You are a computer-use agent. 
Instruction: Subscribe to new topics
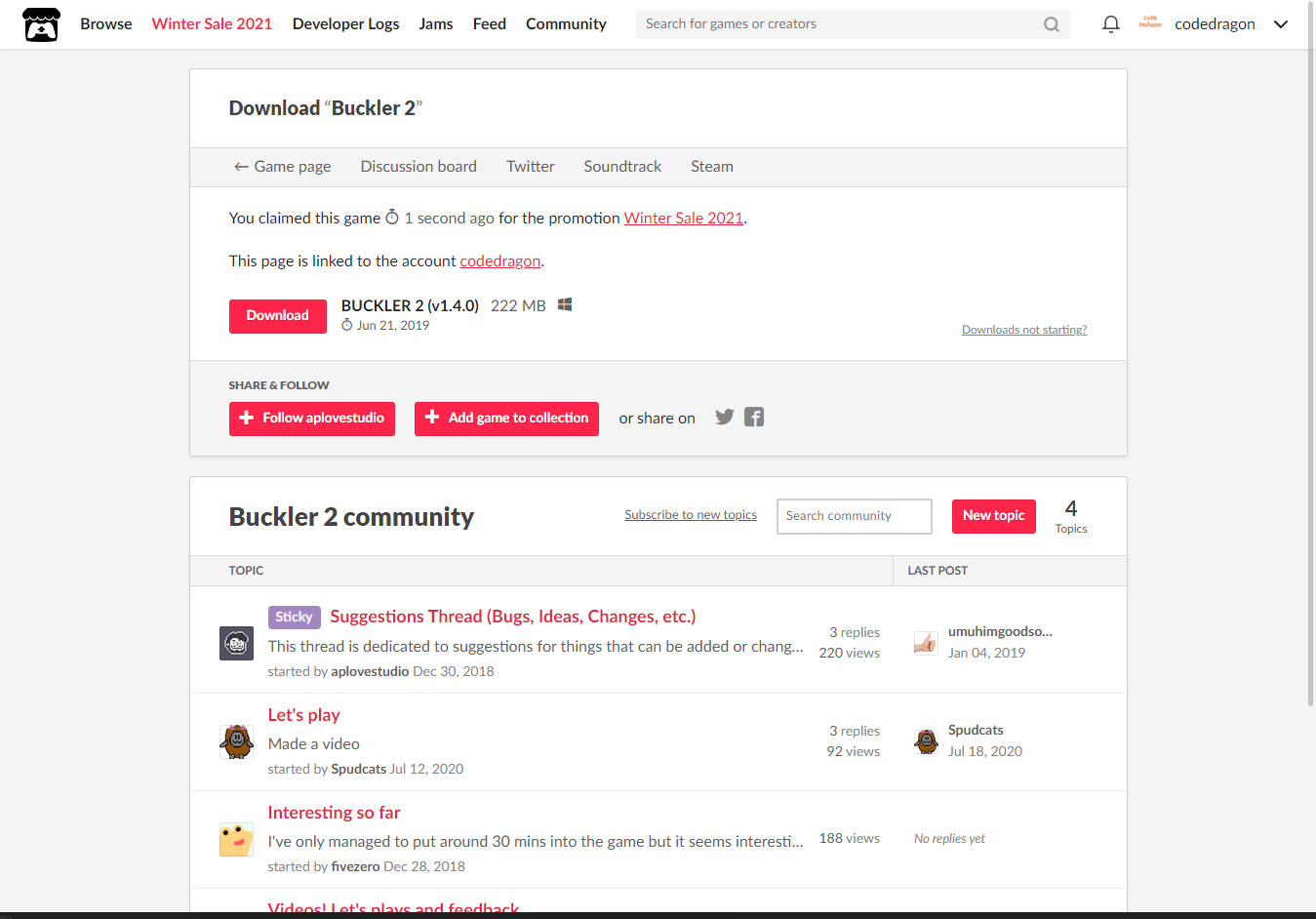[691, 515]
